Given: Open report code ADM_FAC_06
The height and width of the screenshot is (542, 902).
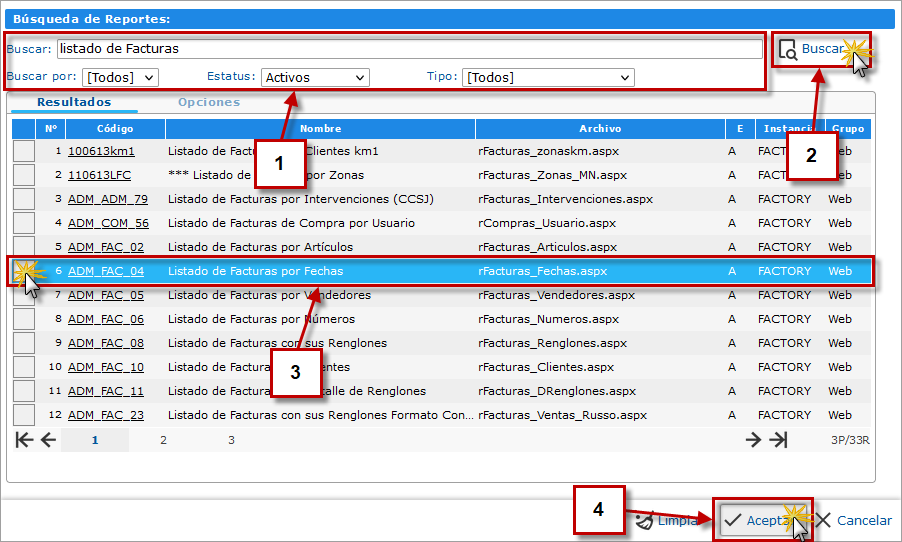Looking at the screenshot, I should [106, 319].
